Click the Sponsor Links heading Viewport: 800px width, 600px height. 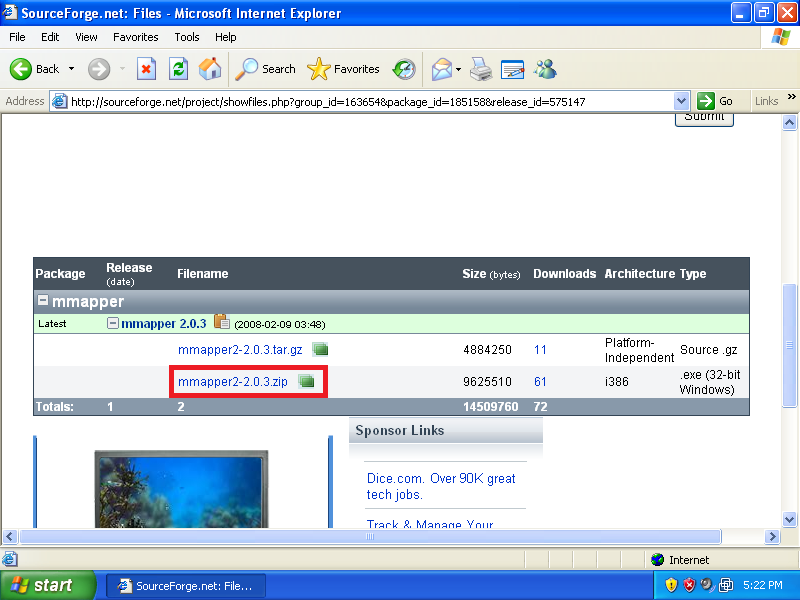(x=399, y=431)
